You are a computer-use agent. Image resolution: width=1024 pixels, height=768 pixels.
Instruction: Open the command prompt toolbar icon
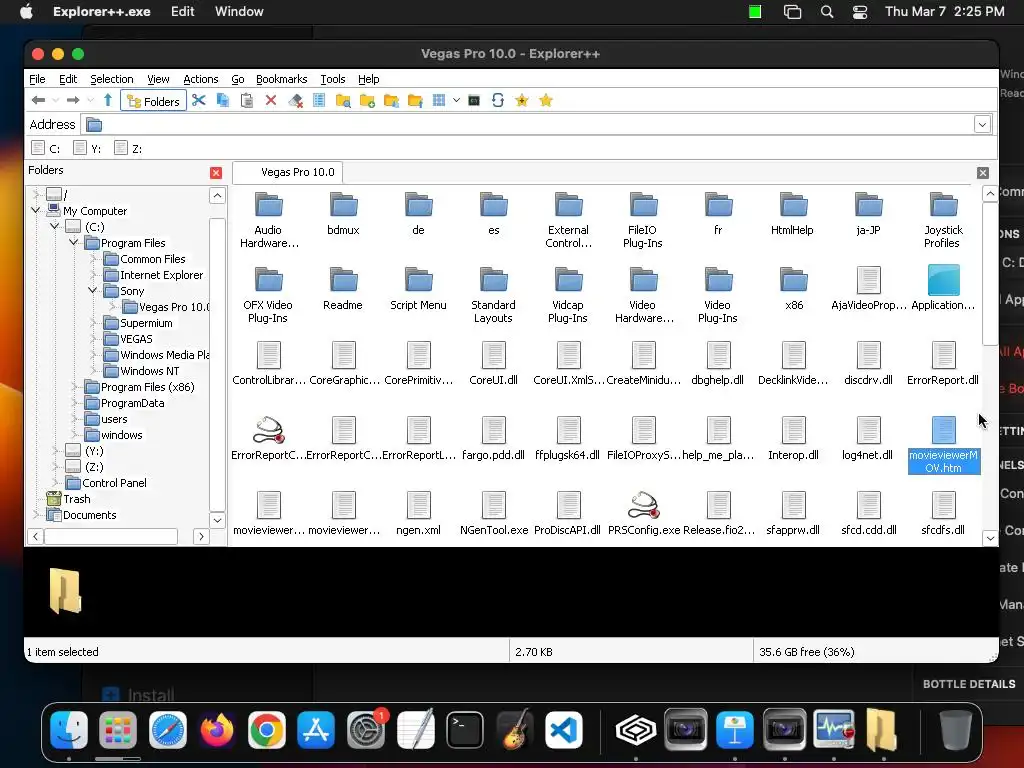(474, 101)
